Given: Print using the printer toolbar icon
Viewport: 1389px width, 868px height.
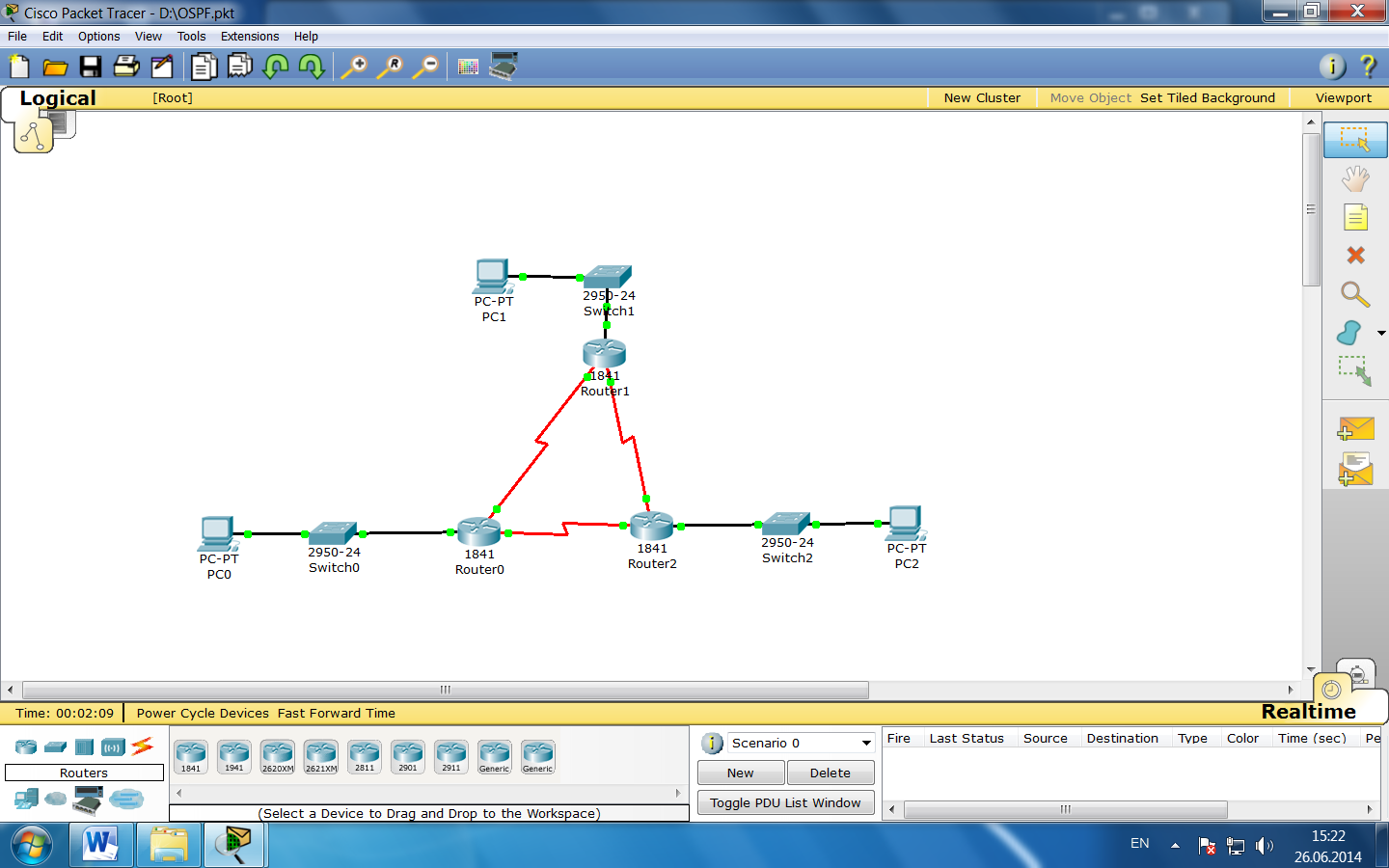Looking at the screenshot, I should 126,67.
